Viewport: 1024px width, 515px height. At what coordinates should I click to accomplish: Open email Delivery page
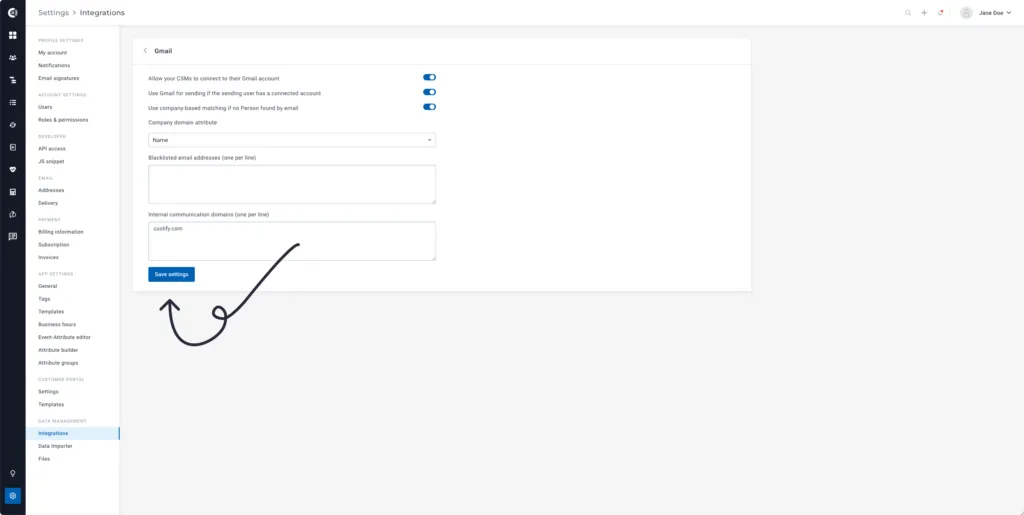[x=48, y=203]
